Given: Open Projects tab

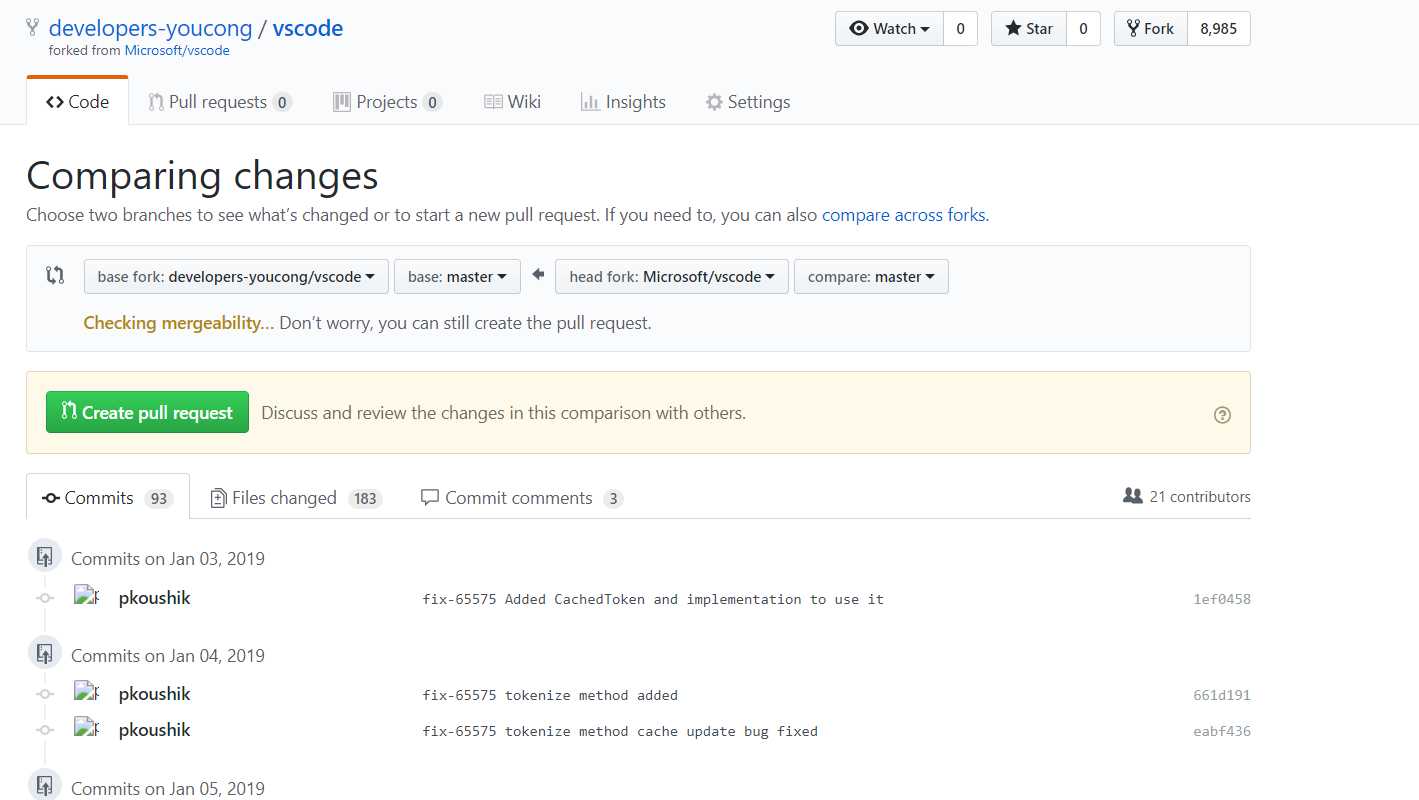Looking at the screenshot, I should [x=387, y=102].
